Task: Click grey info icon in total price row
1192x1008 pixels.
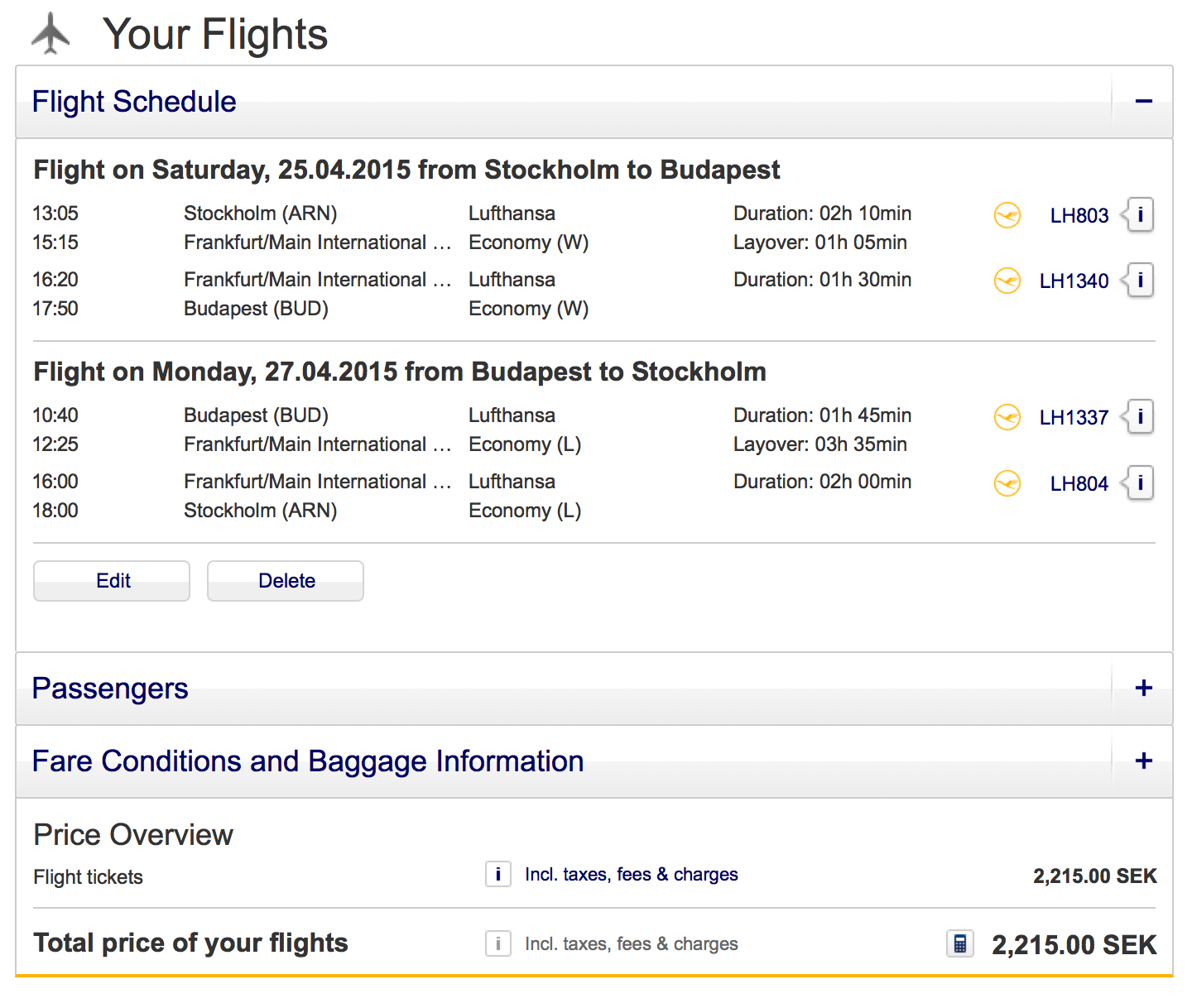Action: coord(497,943)
